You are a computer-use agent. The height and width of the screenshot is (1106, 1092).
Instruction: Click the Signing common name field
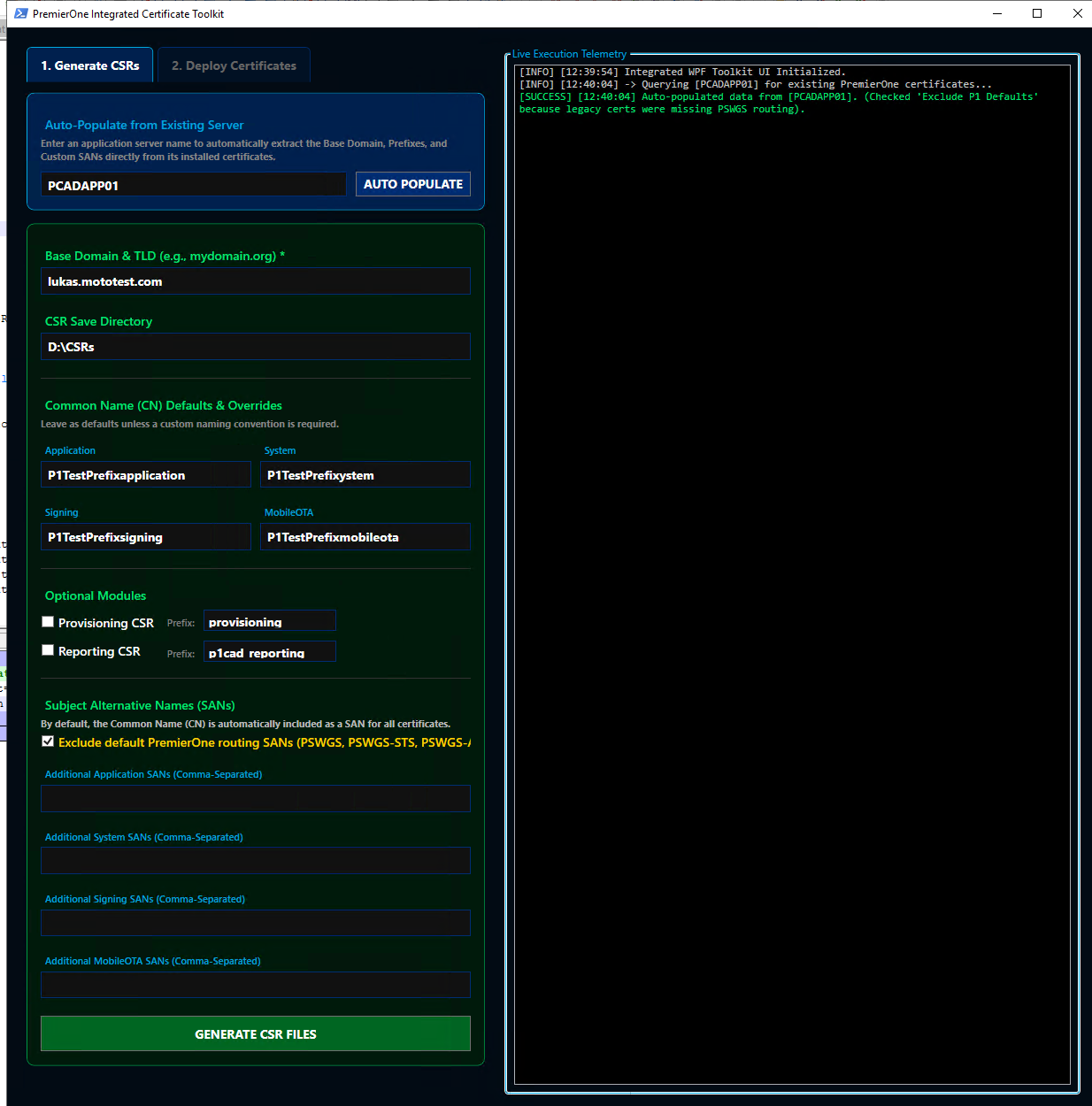[x=146, y=537]
